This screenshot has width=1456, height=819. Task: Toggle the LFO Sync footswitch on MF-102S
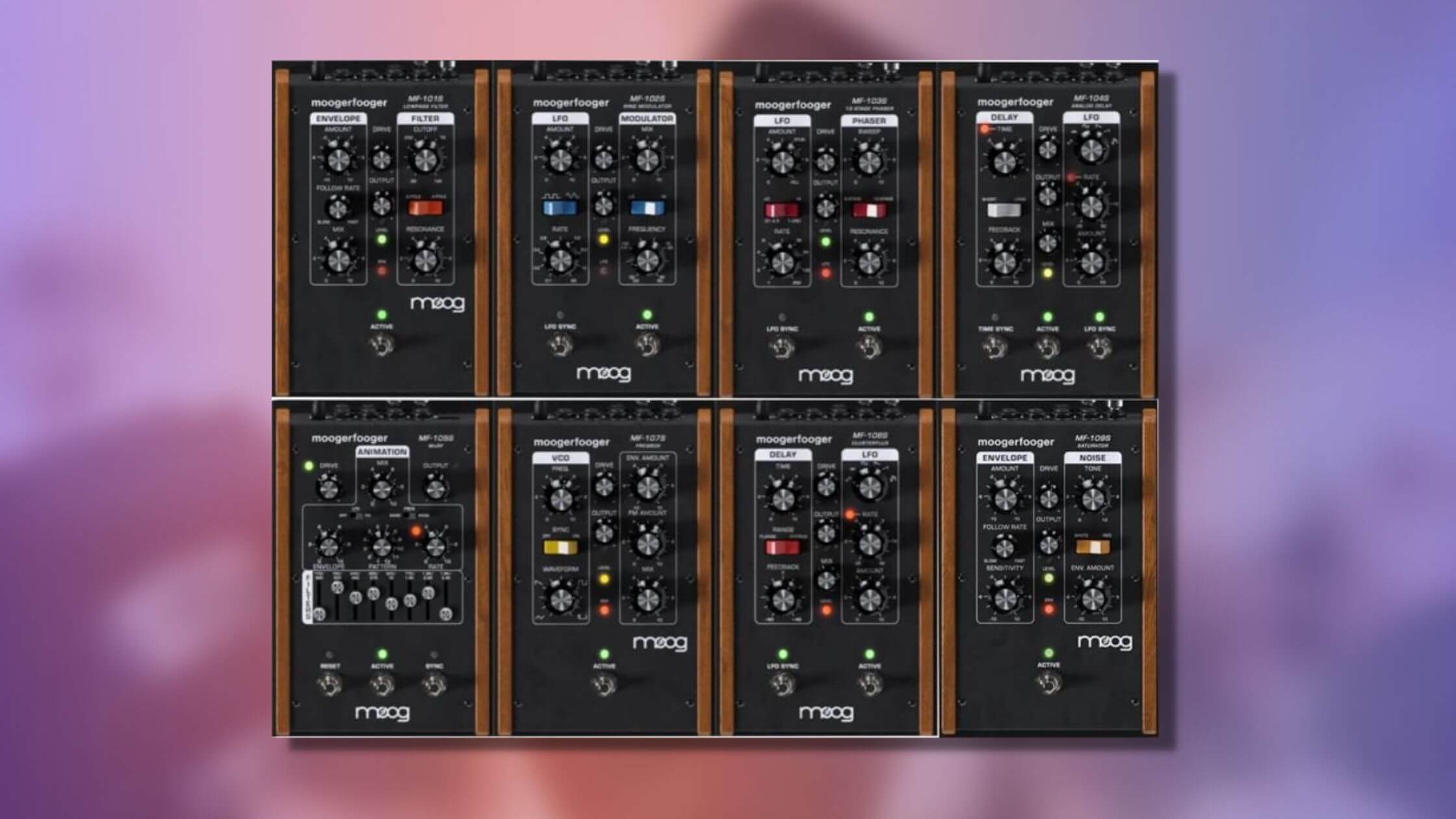click(560, 346)
